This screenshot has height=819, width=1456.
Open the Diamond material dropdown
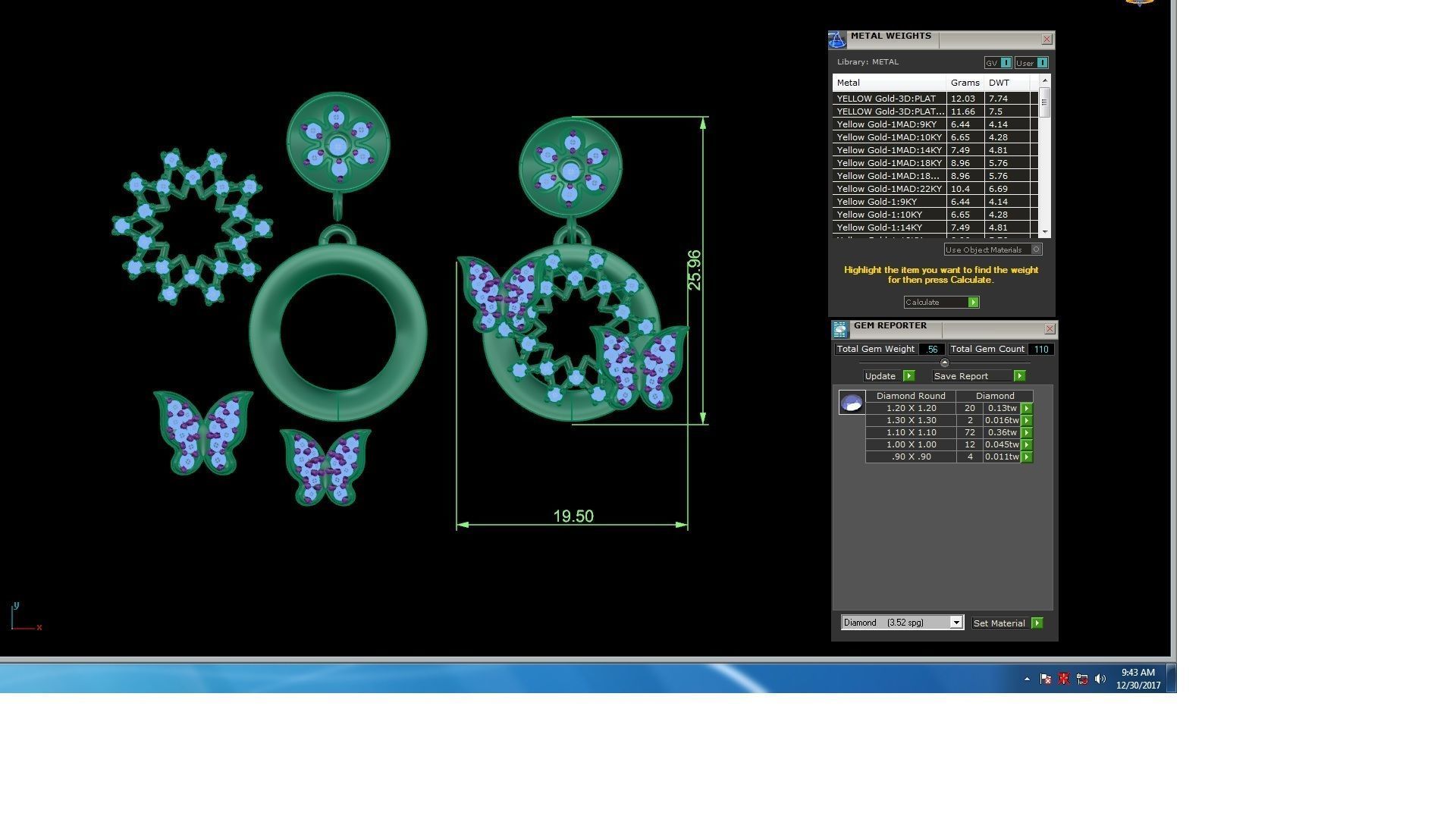point(956,623)
